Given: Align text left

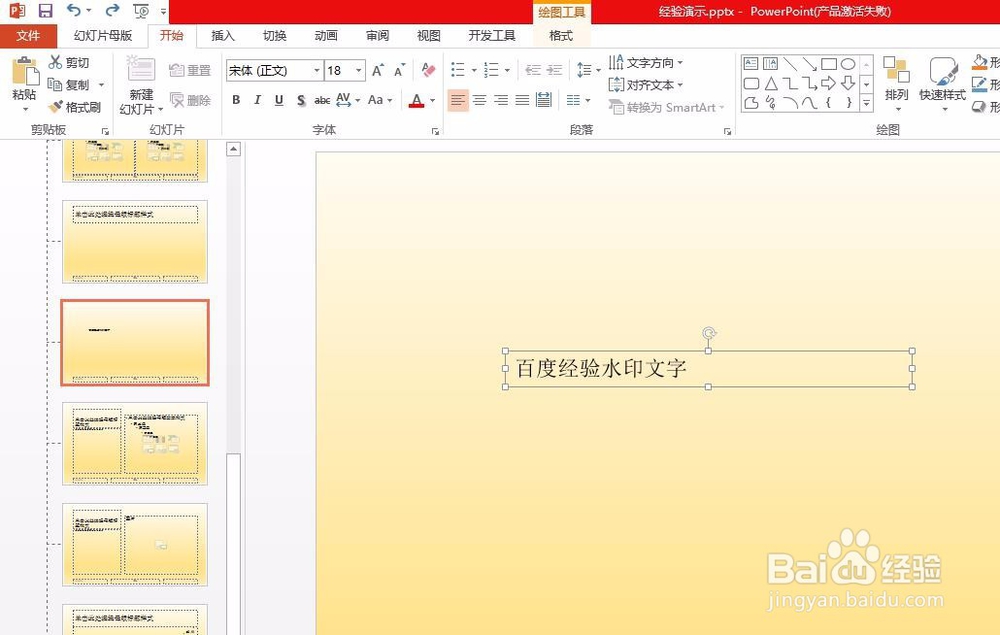Looking at the screenshot, I should pyautogui.click(x=457, y=100).
